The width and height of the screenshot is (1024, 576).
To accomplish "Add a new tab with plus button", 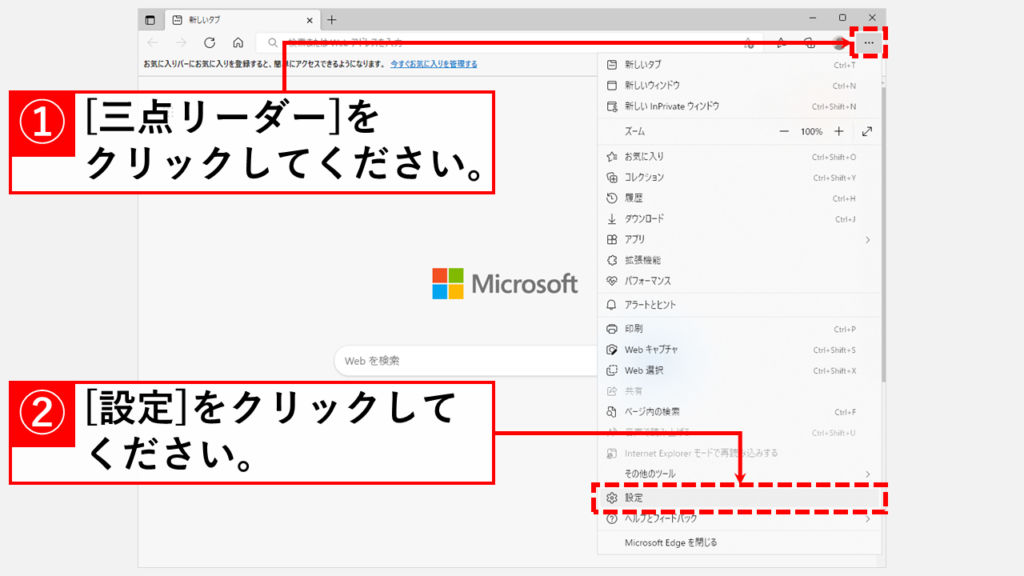I will [332, 20].
